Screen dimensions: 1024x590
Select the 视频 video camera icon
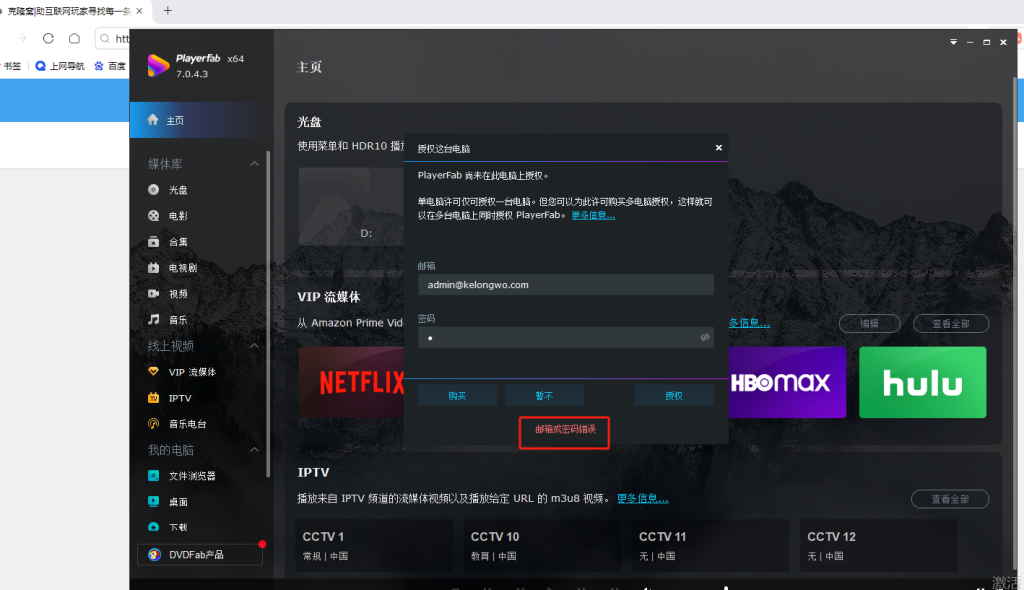(153, 294)
